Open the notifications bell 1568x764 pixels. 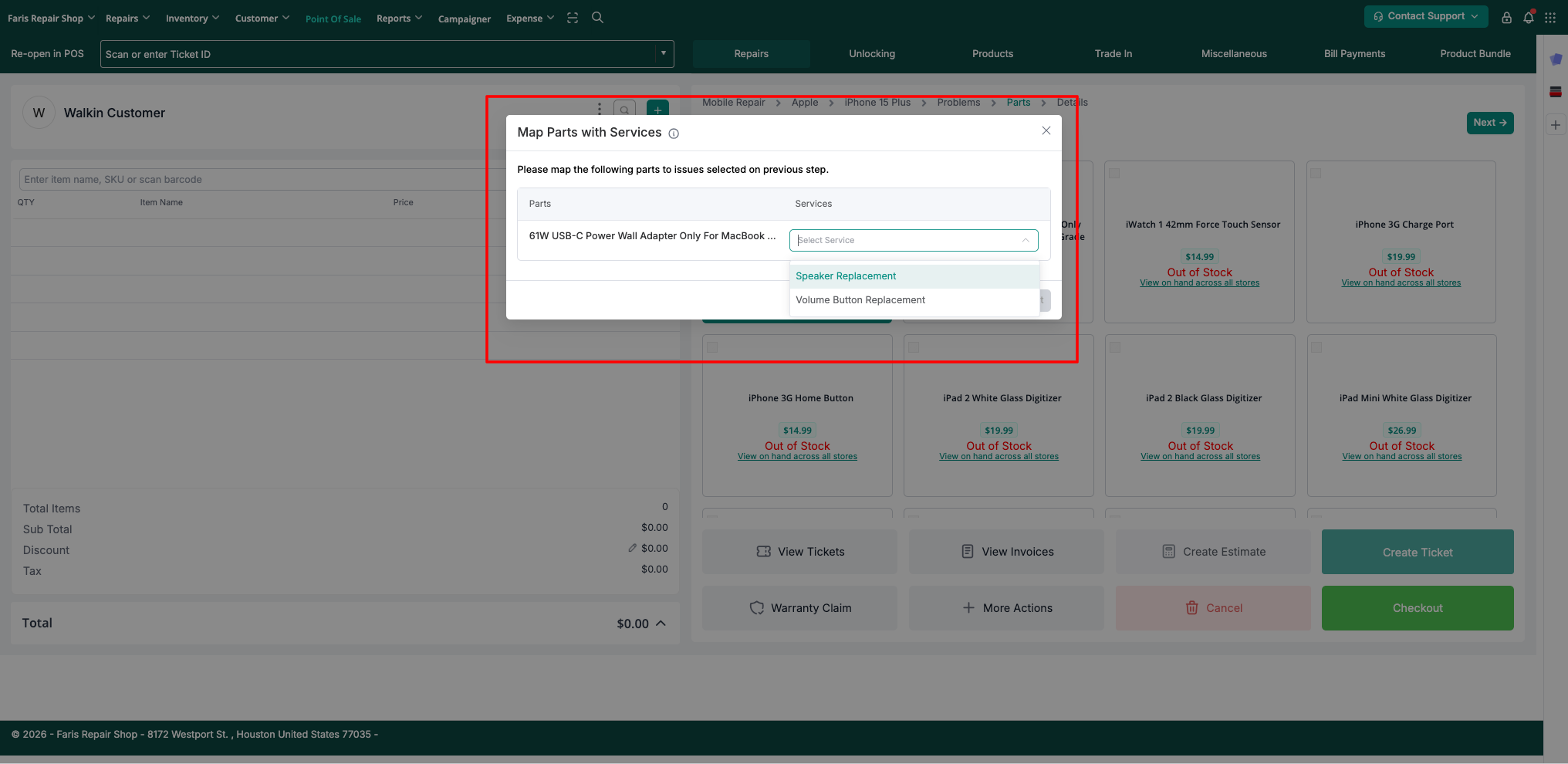point(1528,18)
